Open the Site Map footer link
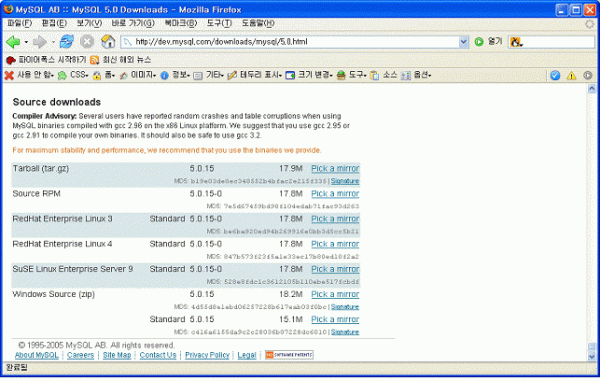 point(117,355)
